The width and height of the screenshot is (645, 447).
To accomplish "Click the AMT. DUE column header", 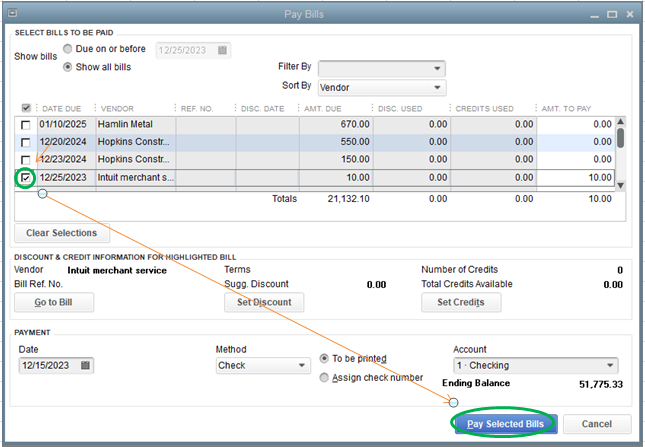I will (x=322, y=109).
